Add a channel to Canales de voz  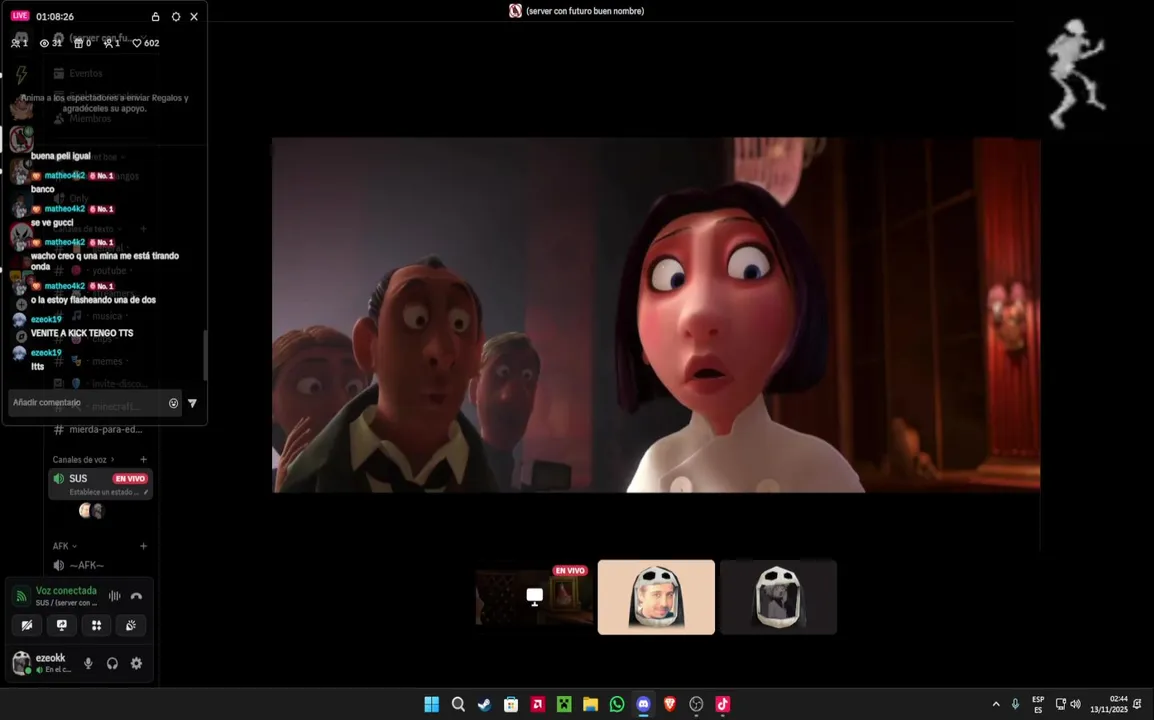point(144,459)
